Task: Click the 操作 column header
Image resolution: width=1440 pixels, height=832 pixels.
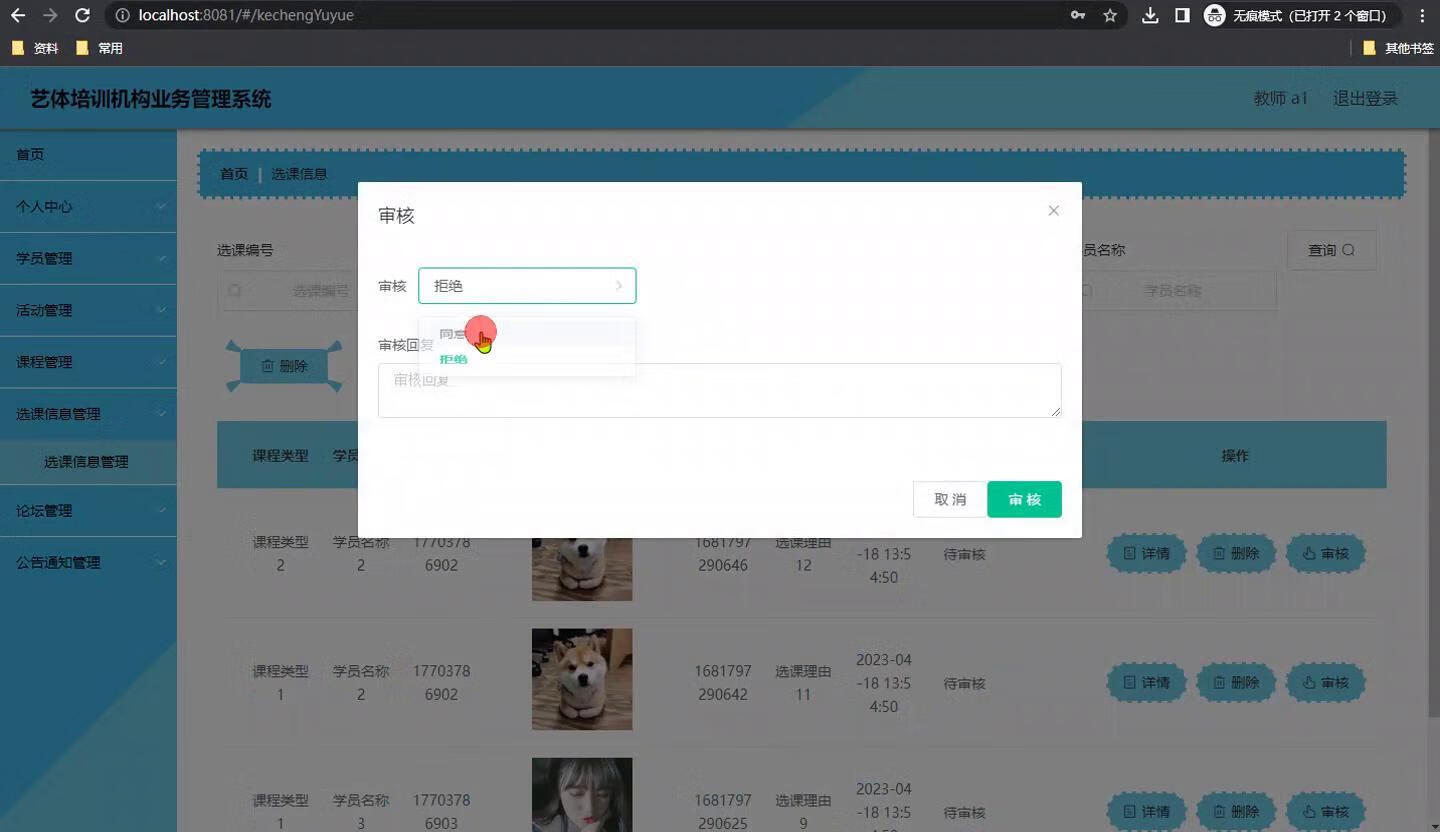Action: (x=1235, y=456)
